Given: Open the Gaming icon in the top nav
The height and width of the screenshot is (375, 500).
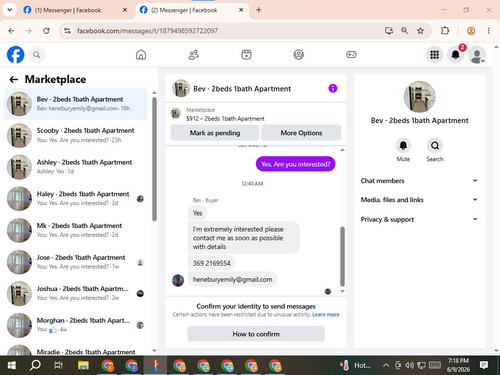Looking at the screenshot, I should coord(351,55).
